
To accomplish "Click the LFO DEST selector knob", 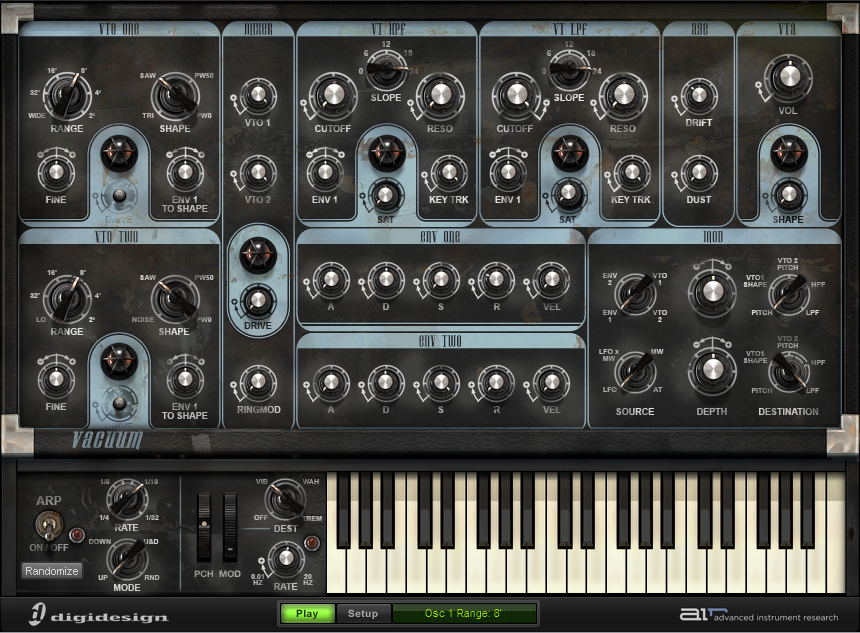I will click(x=285, y=500).
